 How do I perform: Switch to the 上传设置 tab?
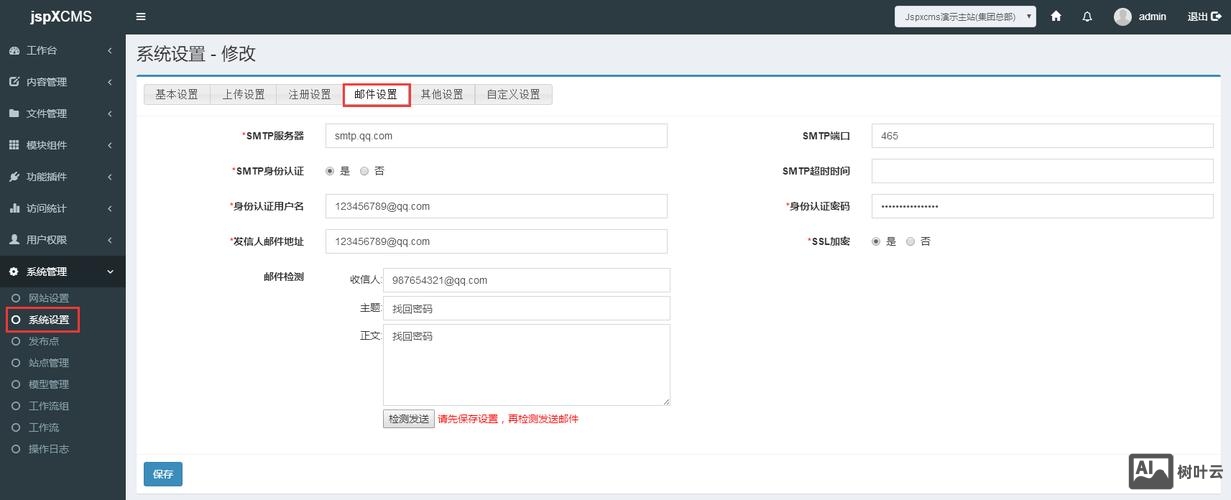coord(243,94)
